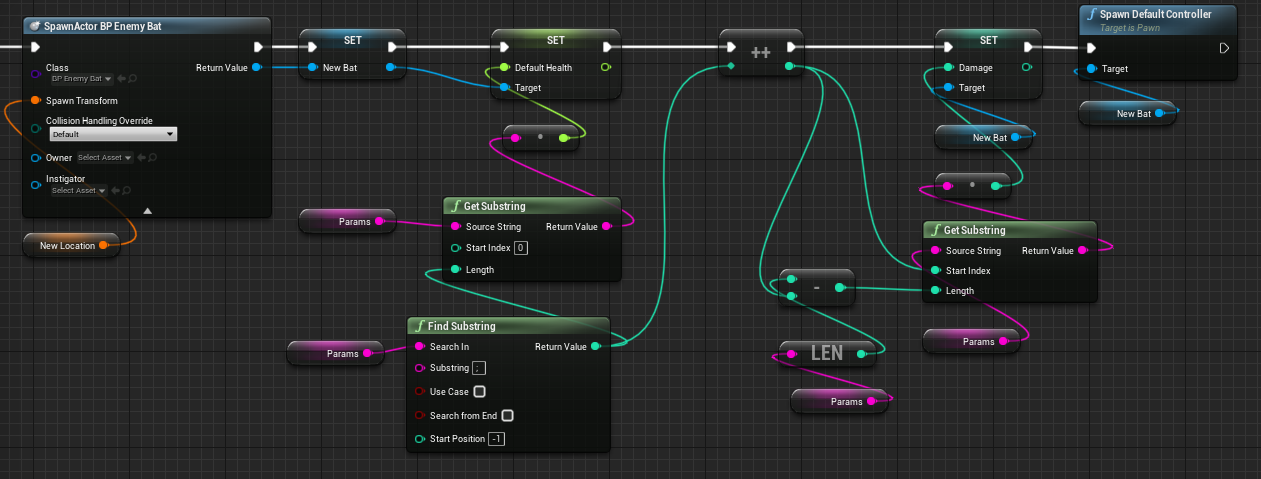
Task: Click the Collision Handling Override pin
Action: pyautogui.click(x=36, y=127)
